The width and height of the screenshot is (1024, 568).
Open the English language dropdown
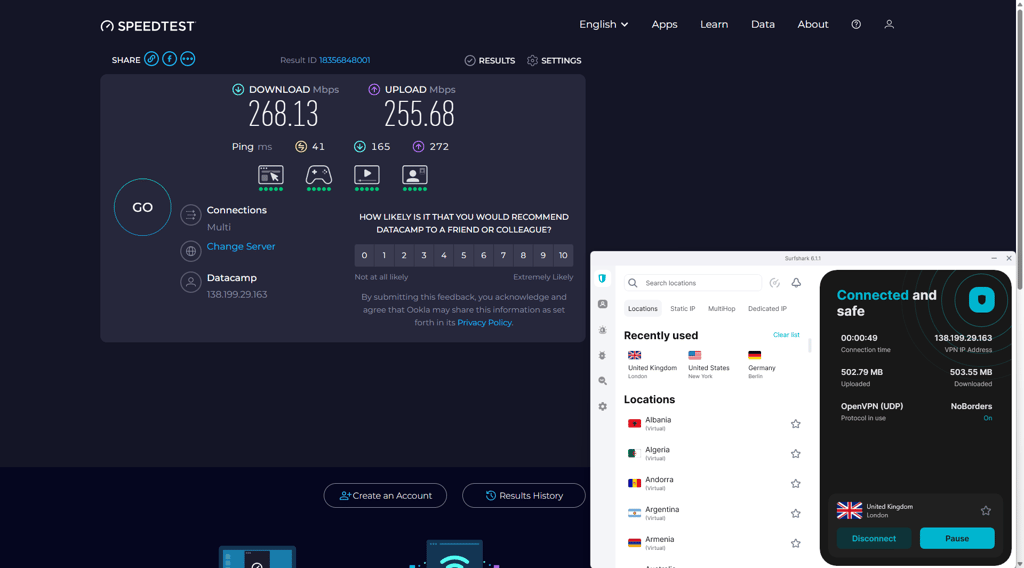603,24
